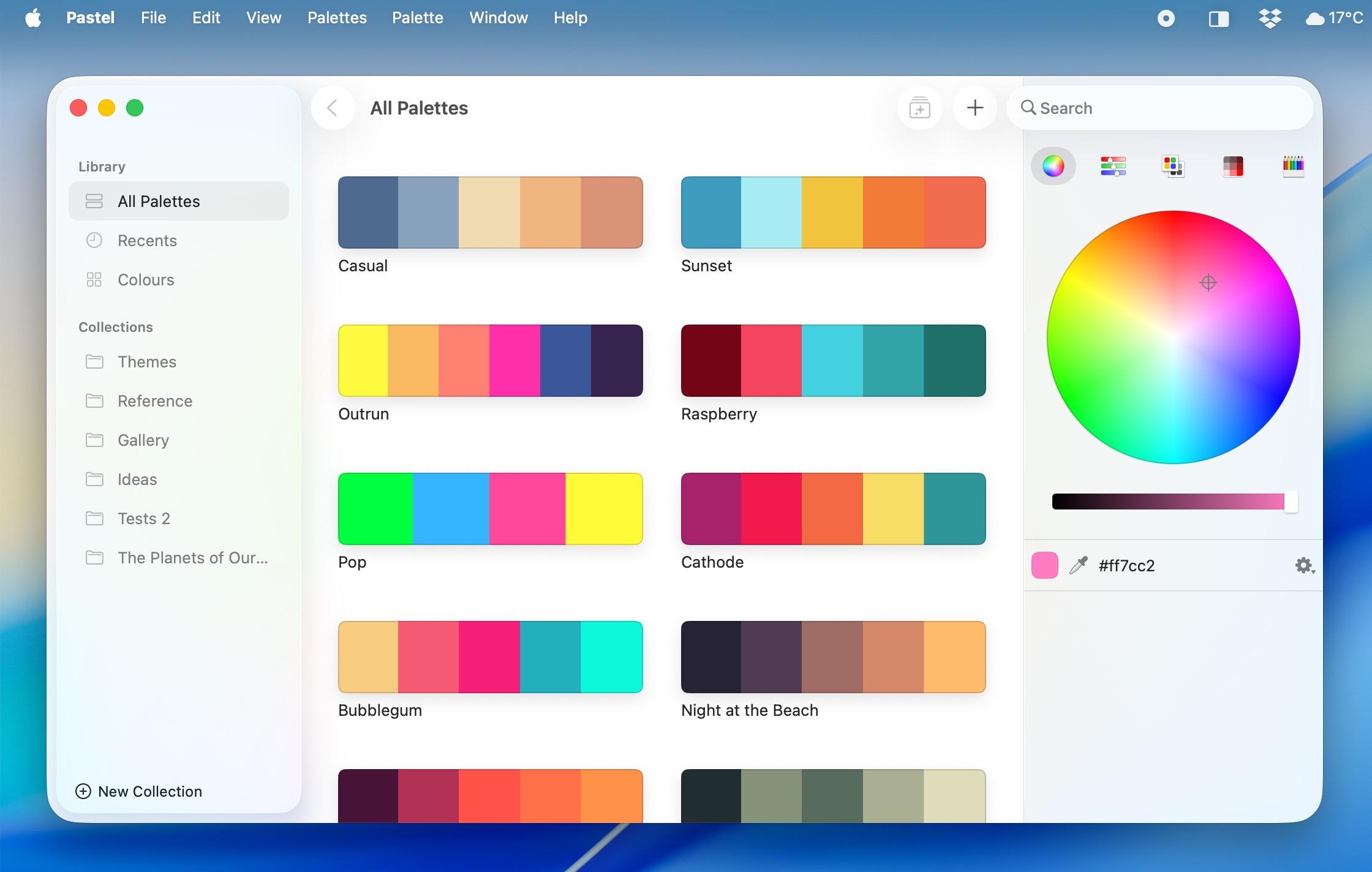Activate the eyedropper colour sampler
1372x872 pixels.
(1078, 565)
